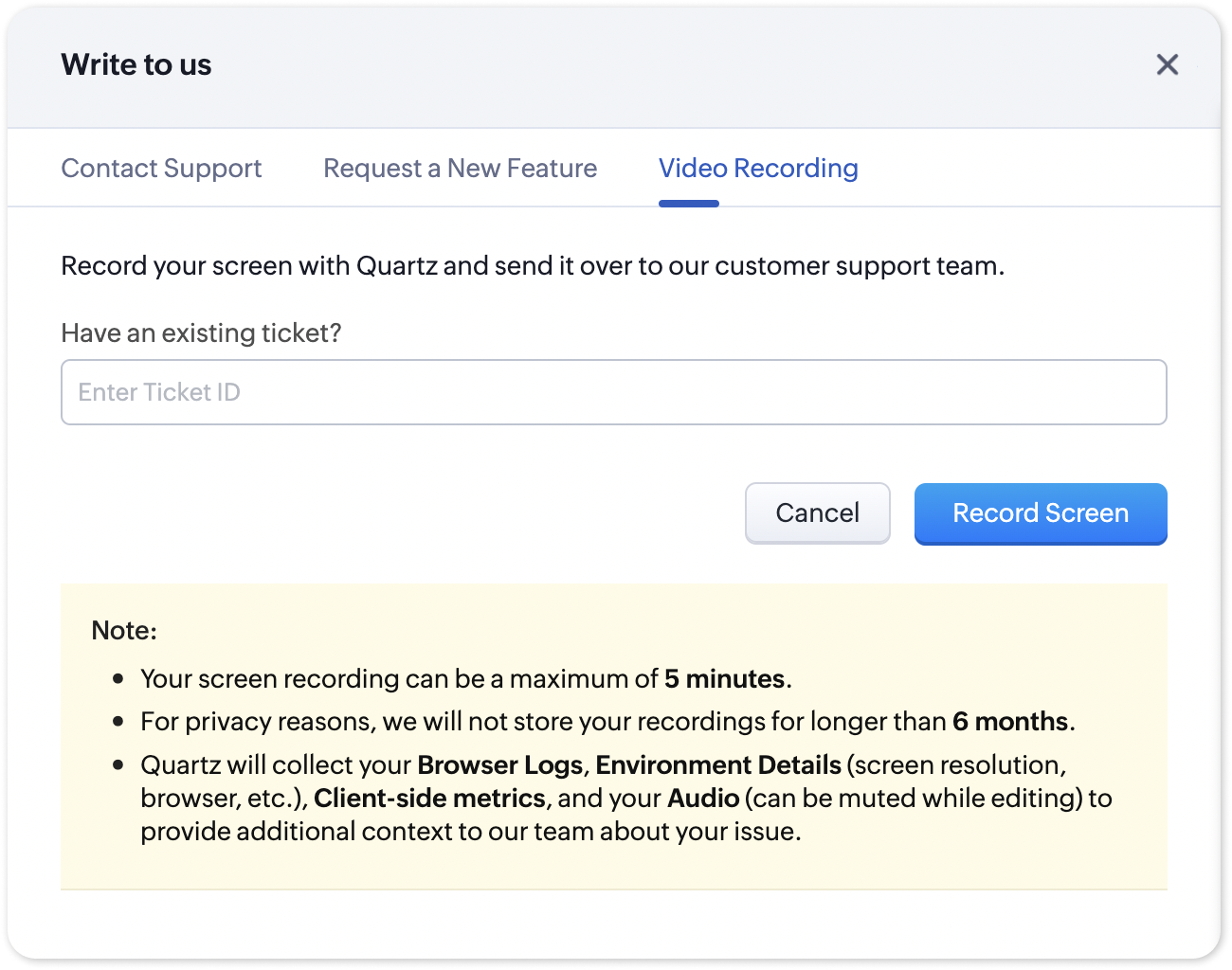Click the bullet beside maximum recording length note
This screenshot has height=970, width=1232.
pos(118,679)
